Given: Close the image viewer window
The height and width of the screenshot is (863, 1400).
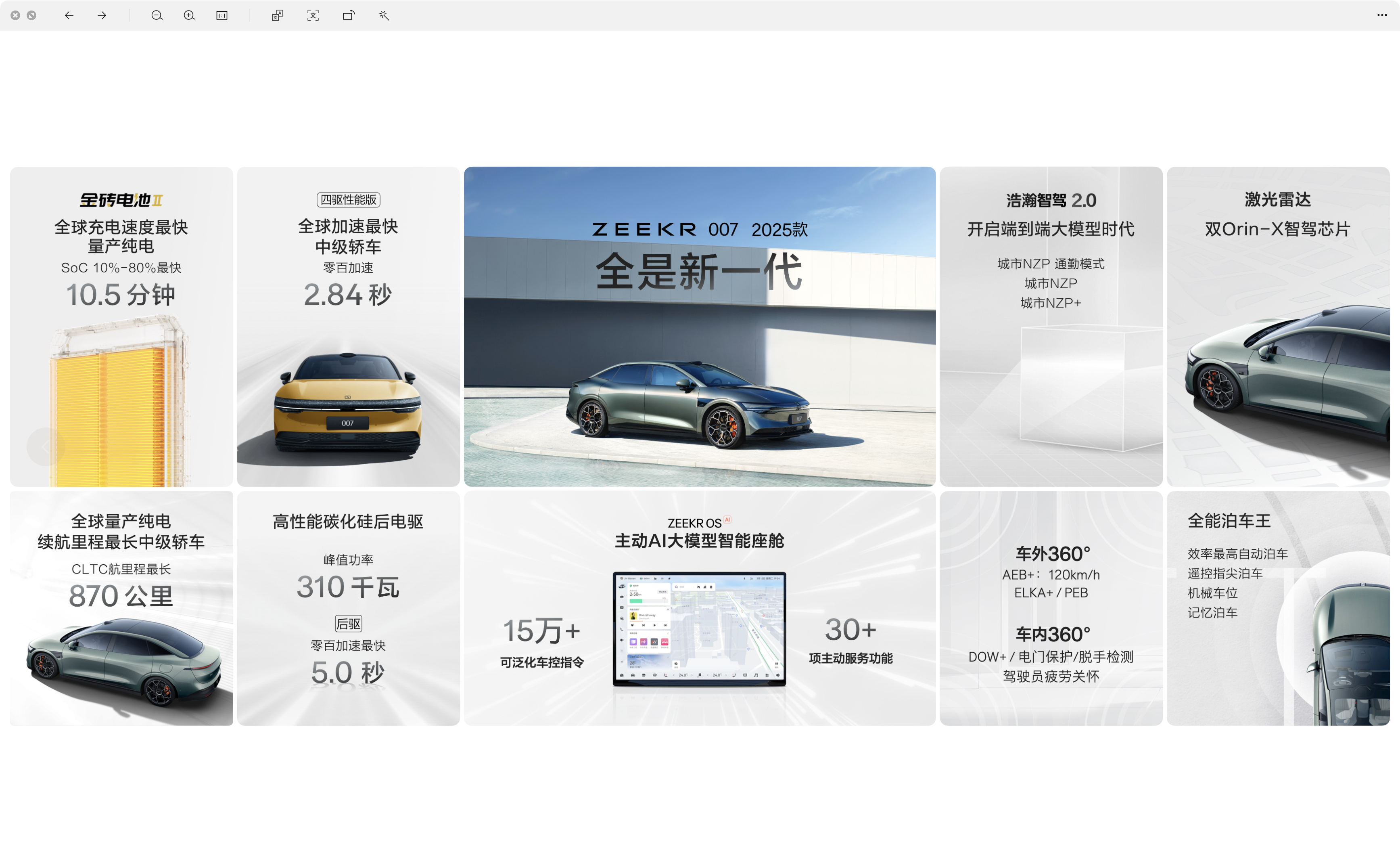Looking at the screenshot, I should 15,15.
